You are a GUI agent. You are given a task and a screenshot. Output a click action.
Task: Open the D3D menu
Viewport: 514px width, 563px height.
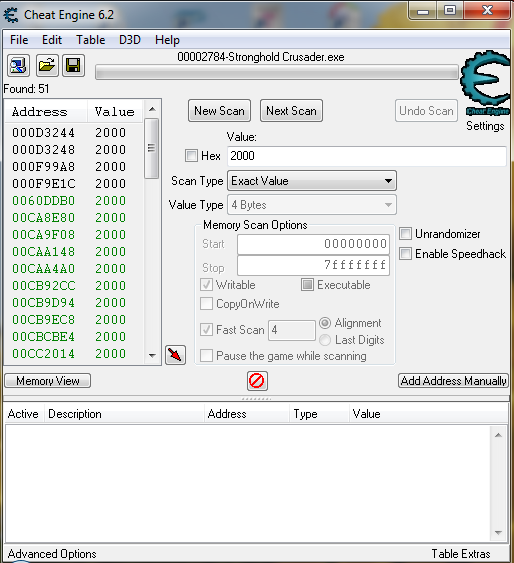point(130,40)
